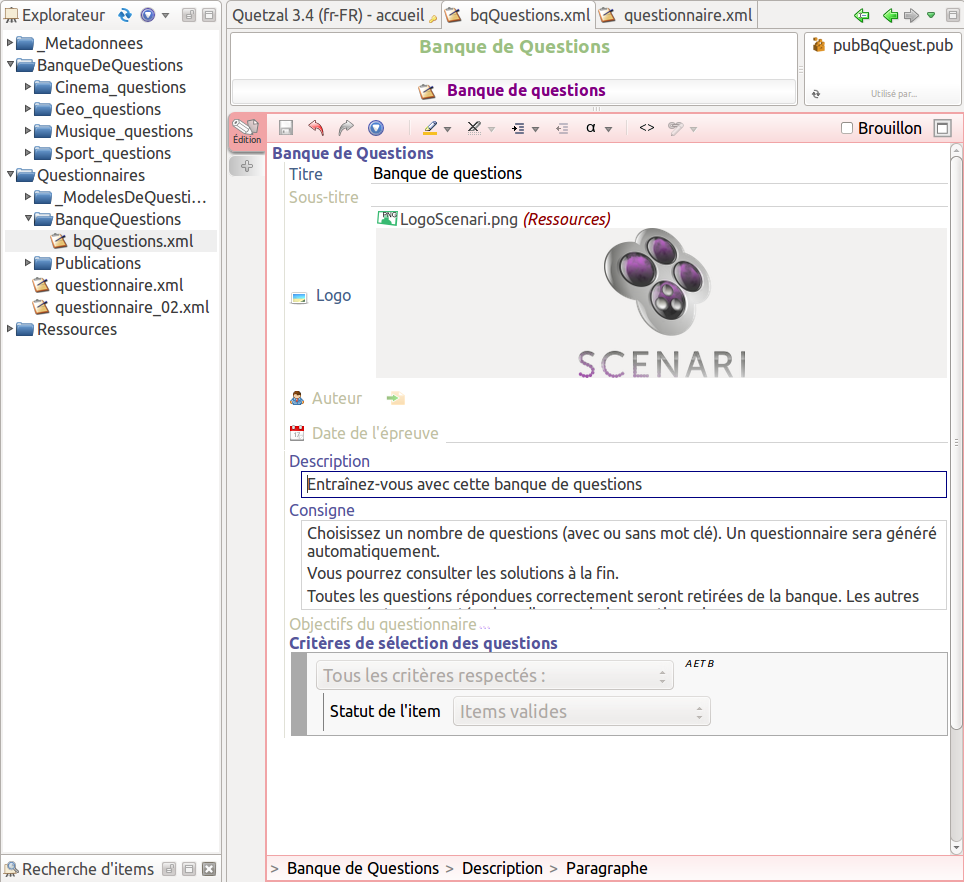Enable the Brouillon checkbox
The height and width of the screenshot is (882, 964).
(x=847, y=128)
